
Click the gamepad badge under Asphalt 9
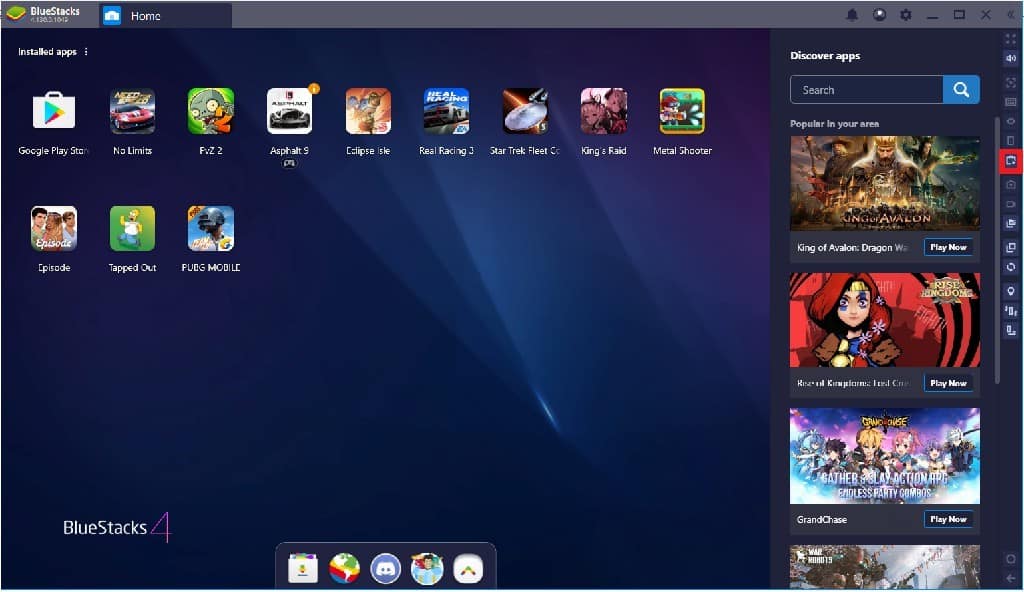pos(289,163)
